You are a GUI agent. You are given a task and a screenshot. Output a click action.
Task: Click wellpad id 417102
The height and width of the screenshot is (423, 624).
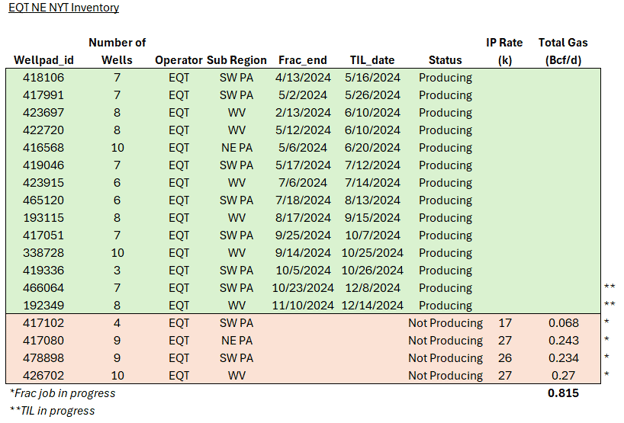[43, 323]
